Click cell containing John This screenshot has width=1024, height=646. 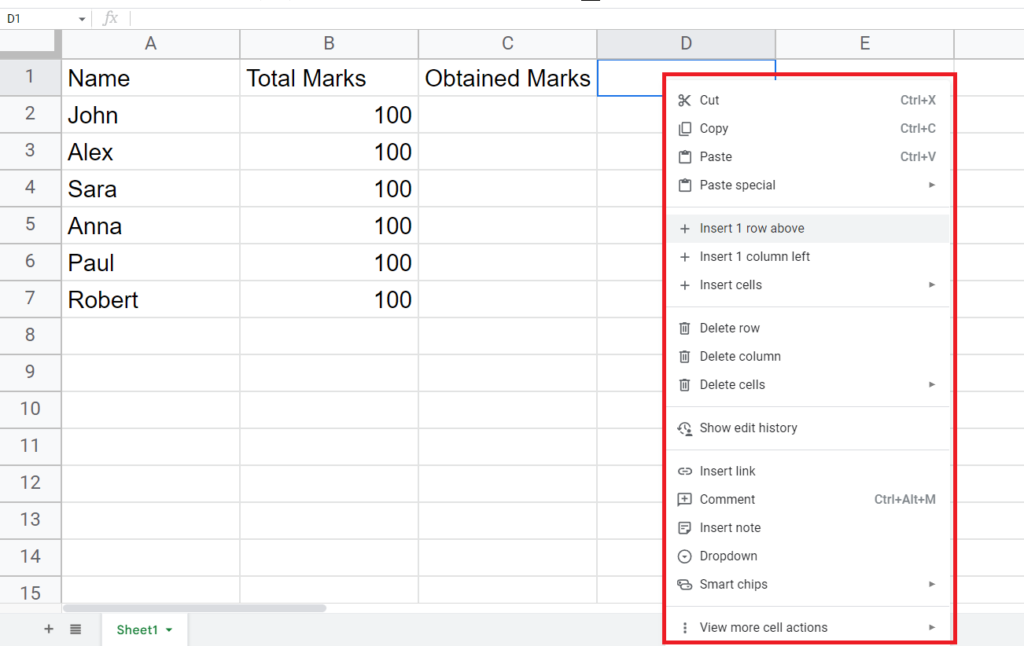[151, 115]
